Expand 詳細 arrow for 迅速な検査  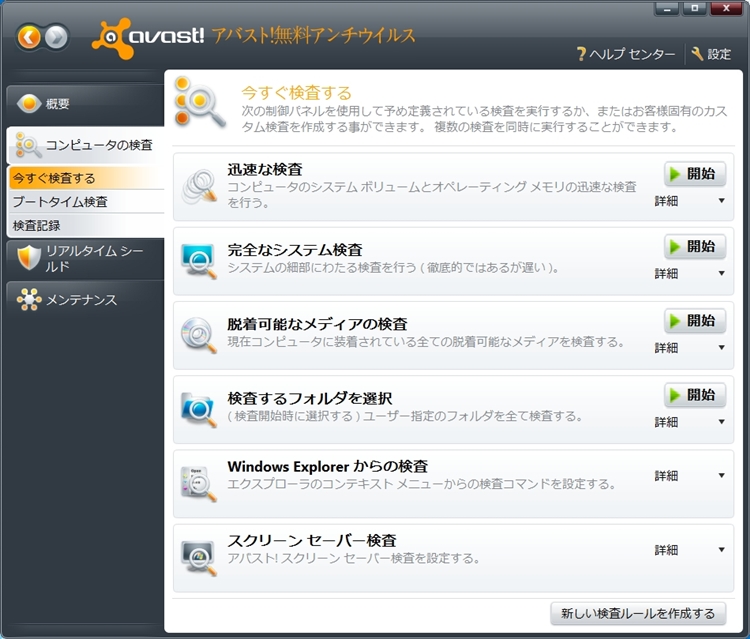[x=721, y=201]
